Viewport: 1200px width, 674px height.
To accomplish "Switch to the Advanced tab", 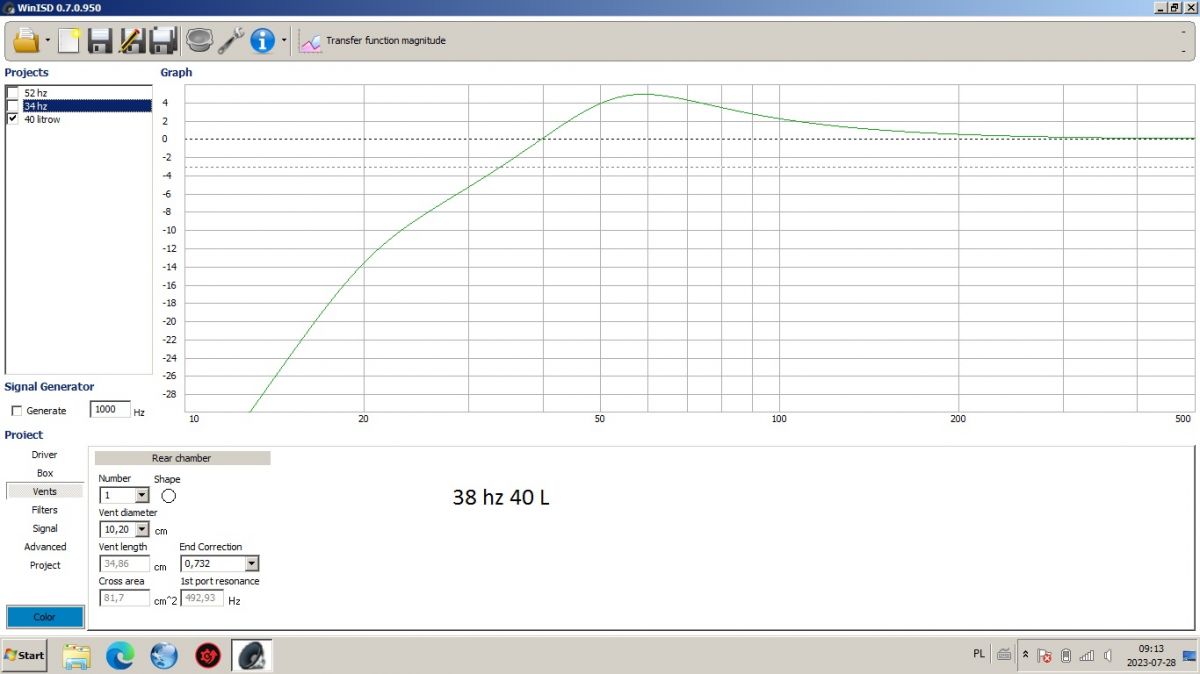I will pos(45,547).
